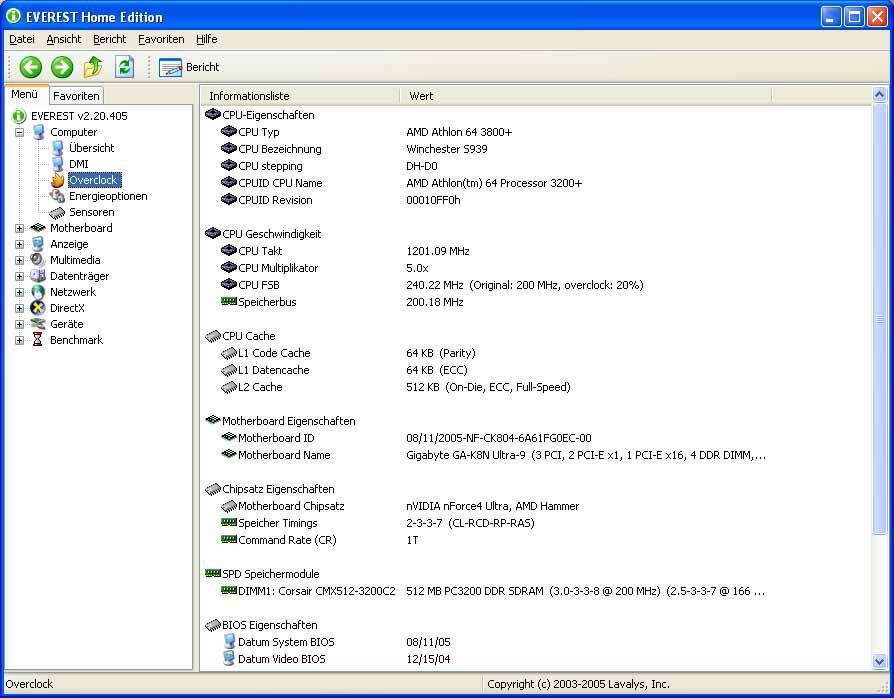Select the Sensoren tree item
Image resolution: width=894 pixels, height=698 pixels.
coord(91,212)
